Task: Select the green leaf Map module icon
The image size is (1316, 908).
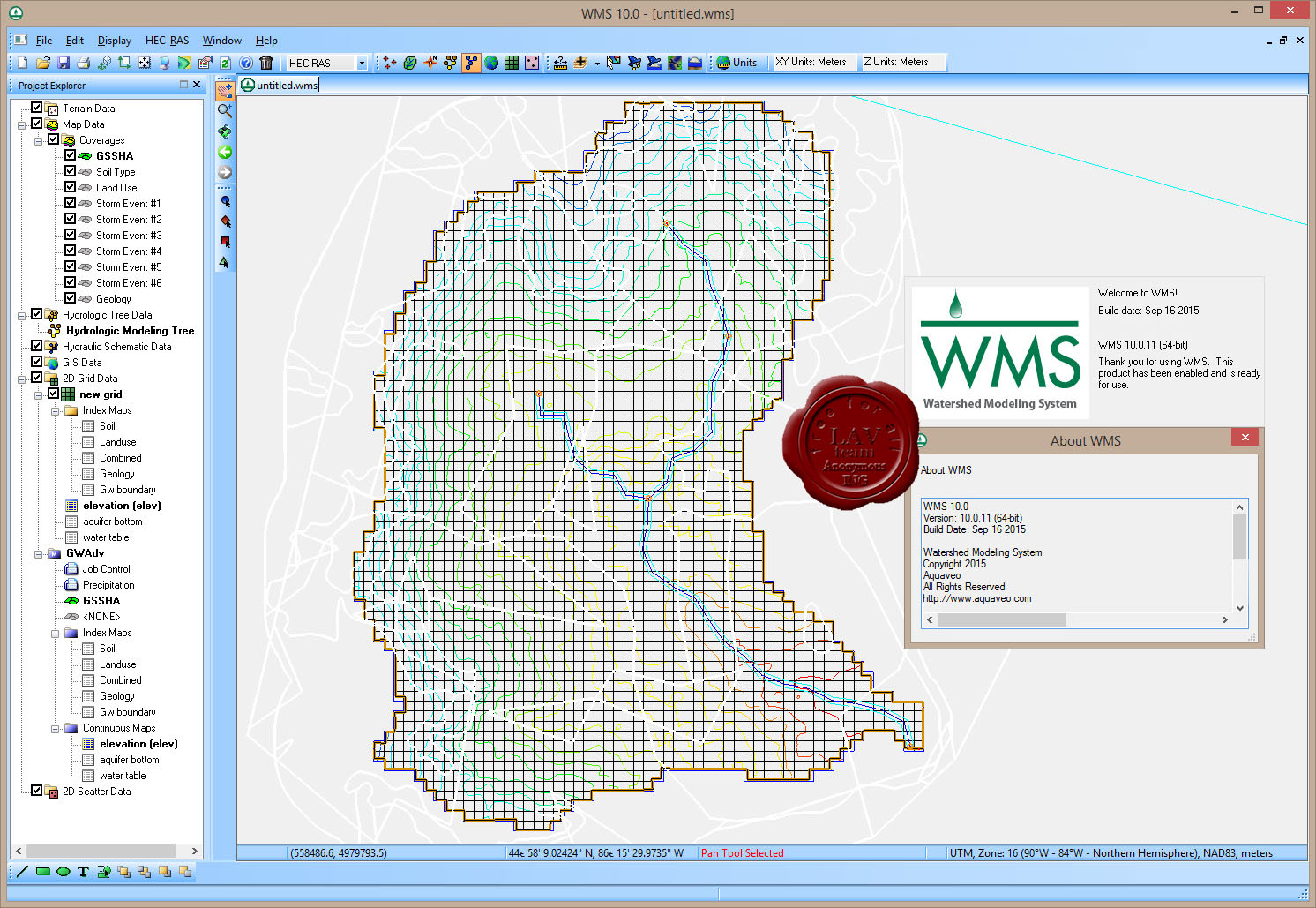Action: tap(410, 63)
